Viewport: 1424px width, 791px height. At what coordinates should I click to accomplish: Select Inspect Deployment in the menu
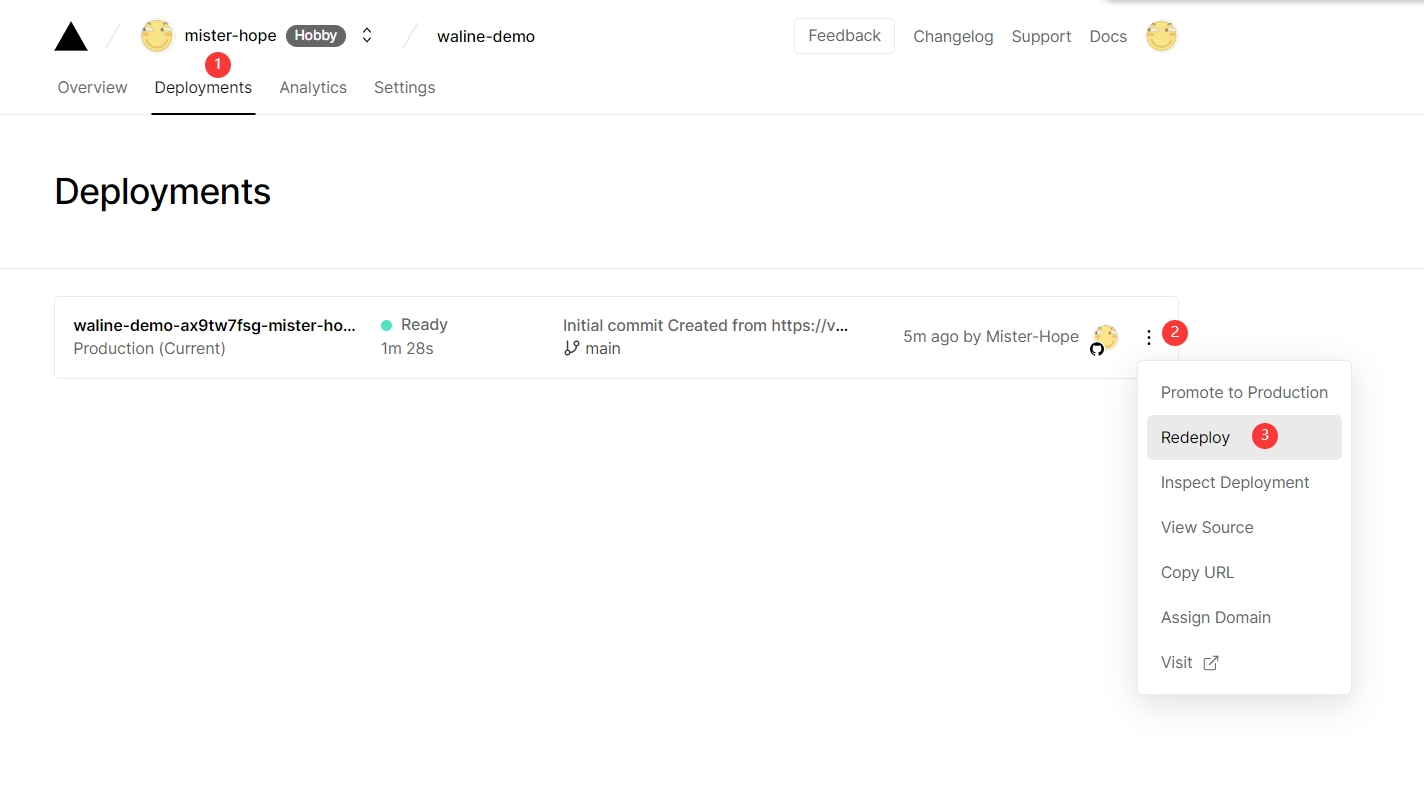click(x=1234, y=483)
